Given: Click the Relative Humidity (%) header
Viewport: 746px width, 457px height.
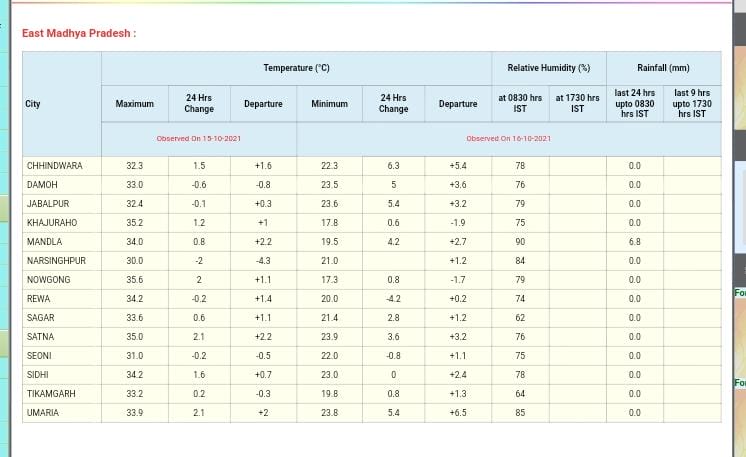Looking at the screenshot, I should click(548, 68).
